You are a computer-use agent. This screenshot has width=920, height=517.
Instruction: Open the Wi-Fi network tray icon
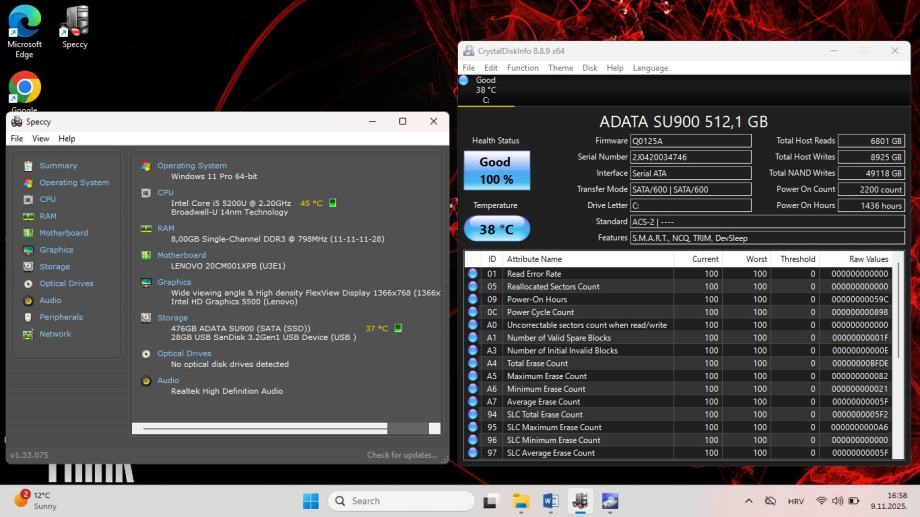click(821, 501)
